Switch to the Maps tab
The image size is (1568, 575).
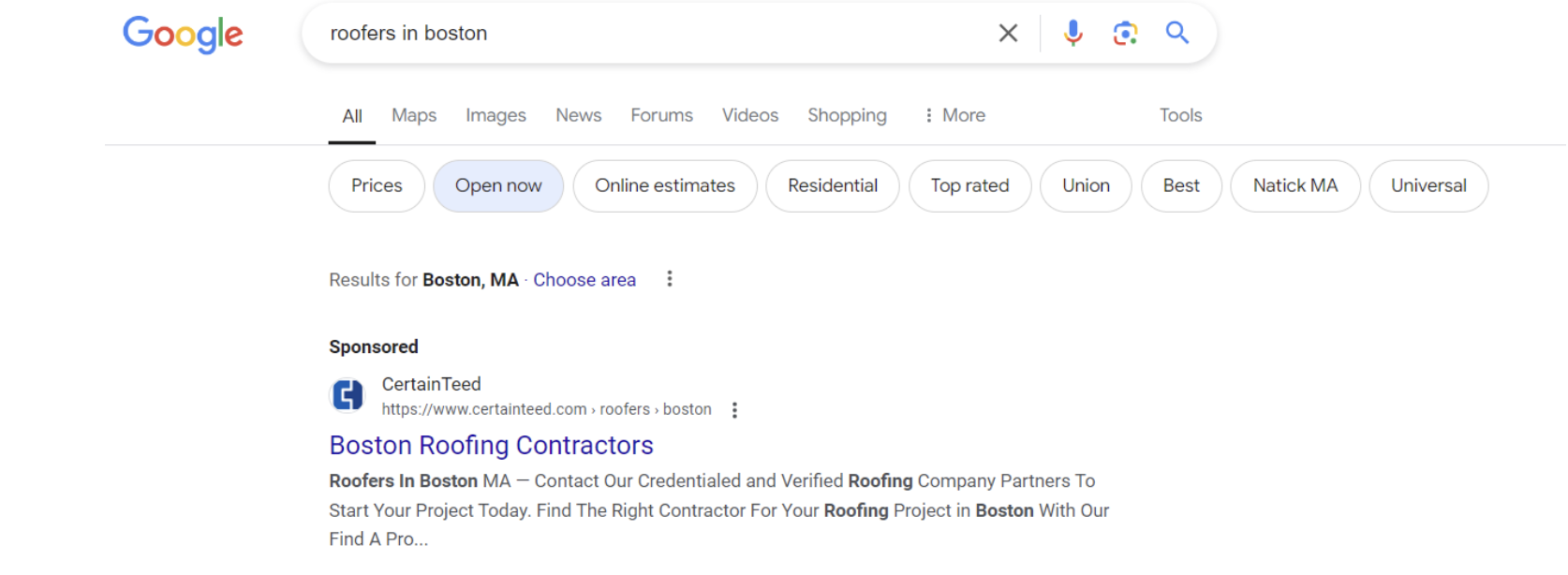(414, 115)
